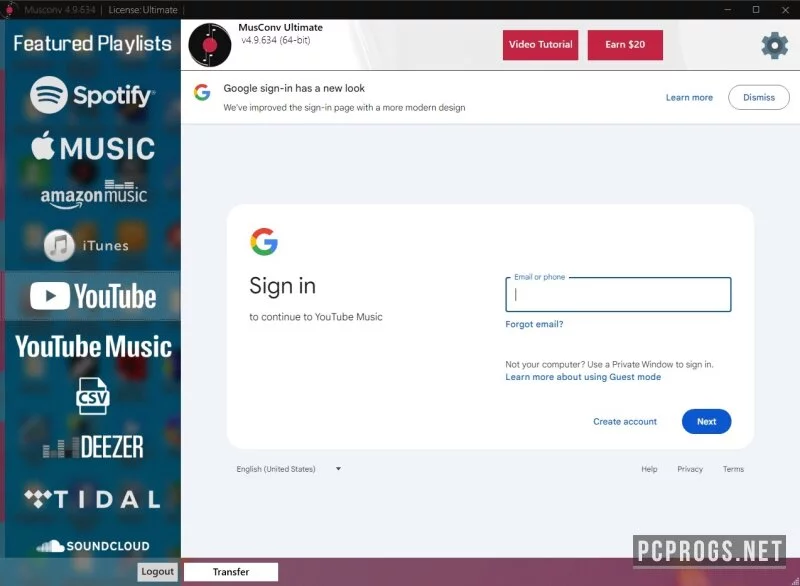Select the CSV file icon
Screen dimensions: 800x586
tap(92, 396)
